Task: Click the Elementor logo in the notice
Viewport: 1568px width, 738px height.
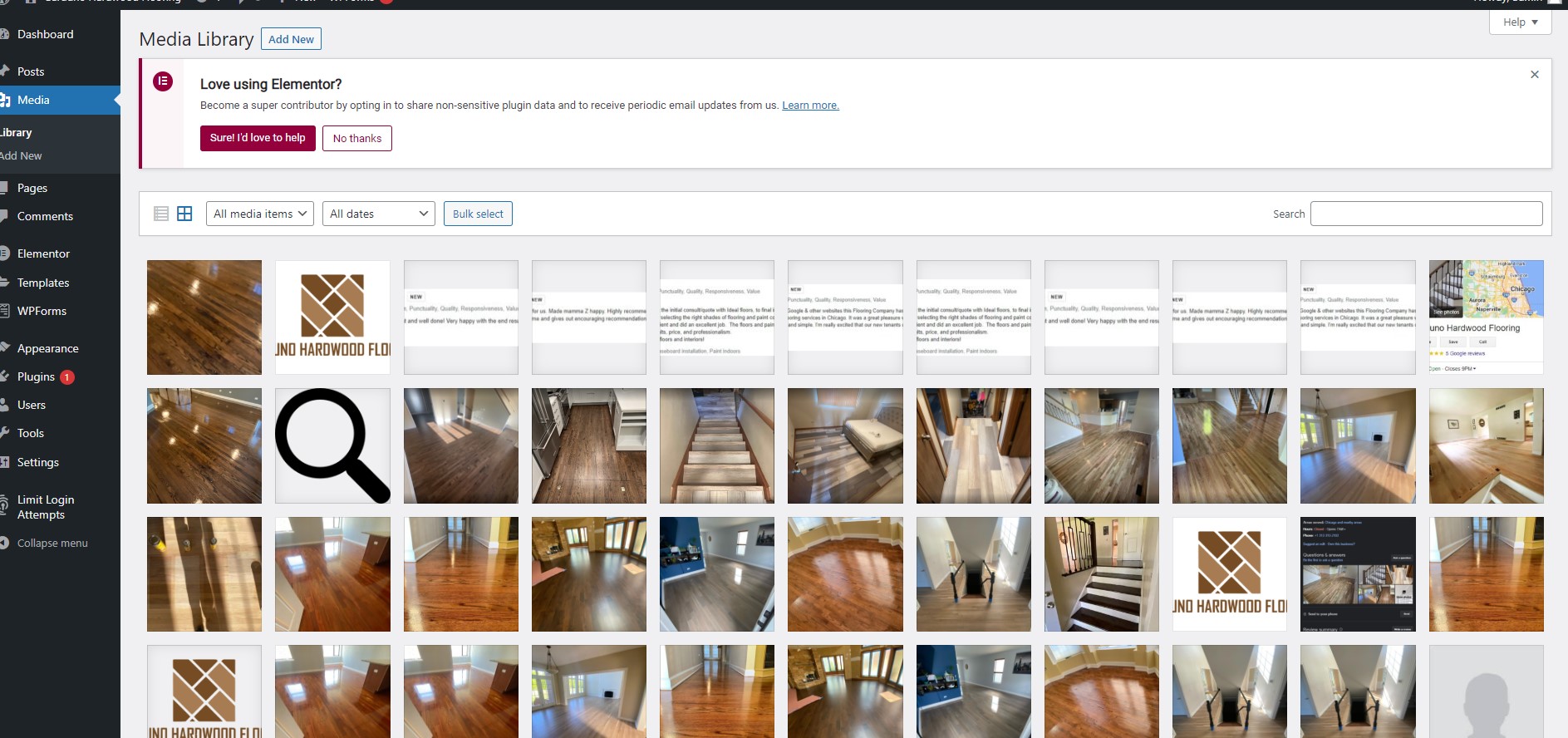Action: tap(163, 81)
